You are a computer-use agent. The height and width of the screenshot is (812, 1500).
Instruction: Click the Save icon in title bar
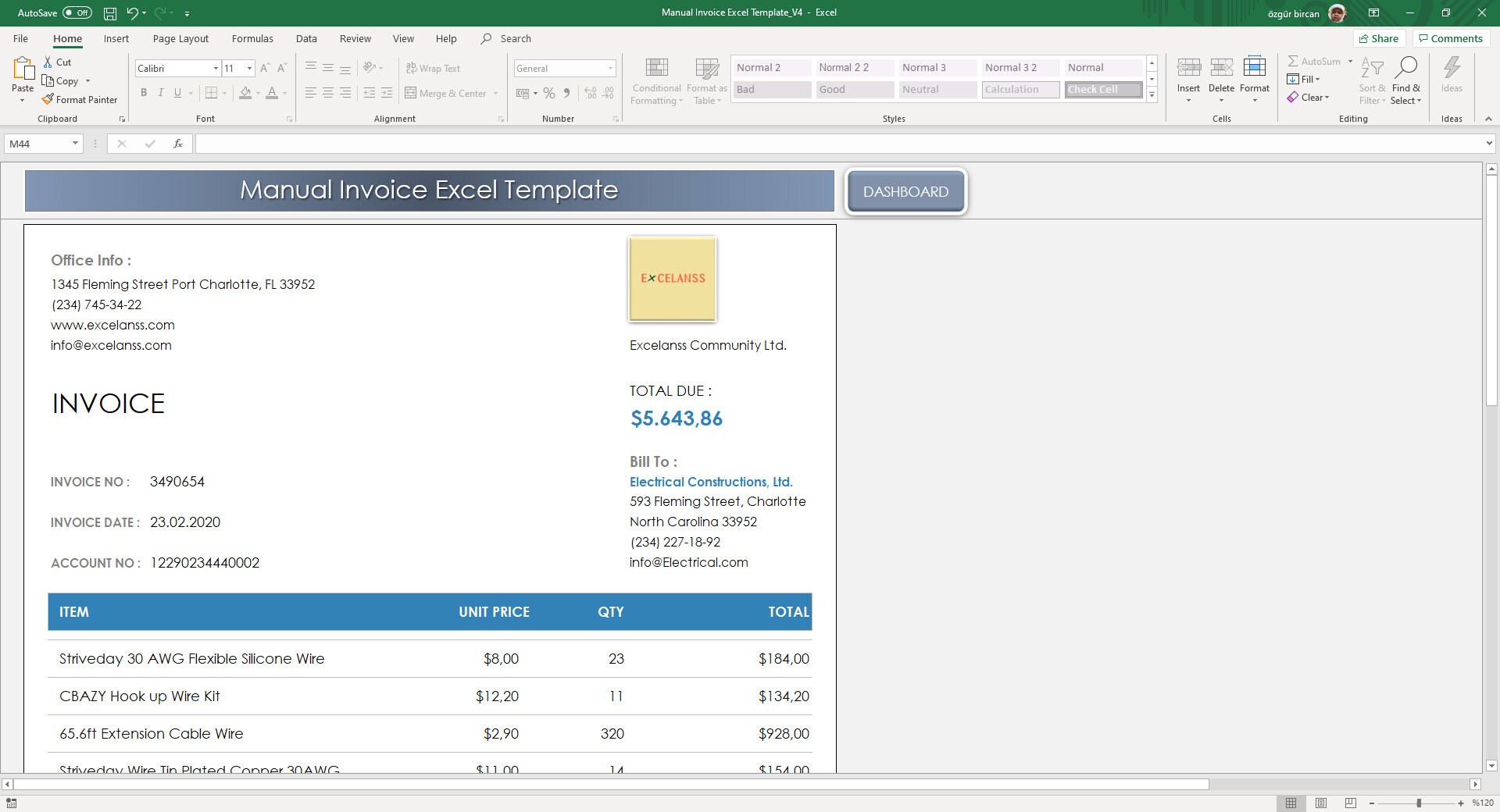point(110,13)
